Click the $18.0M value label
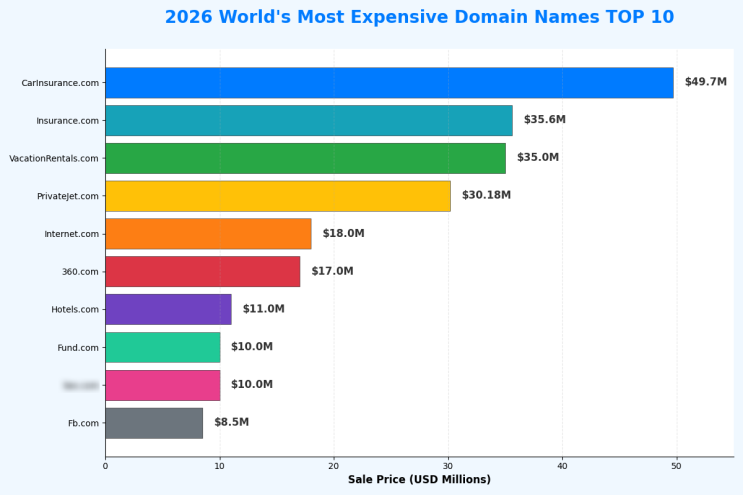The width and height of the screenshot is (743, 495). click(x=344, y=233)
